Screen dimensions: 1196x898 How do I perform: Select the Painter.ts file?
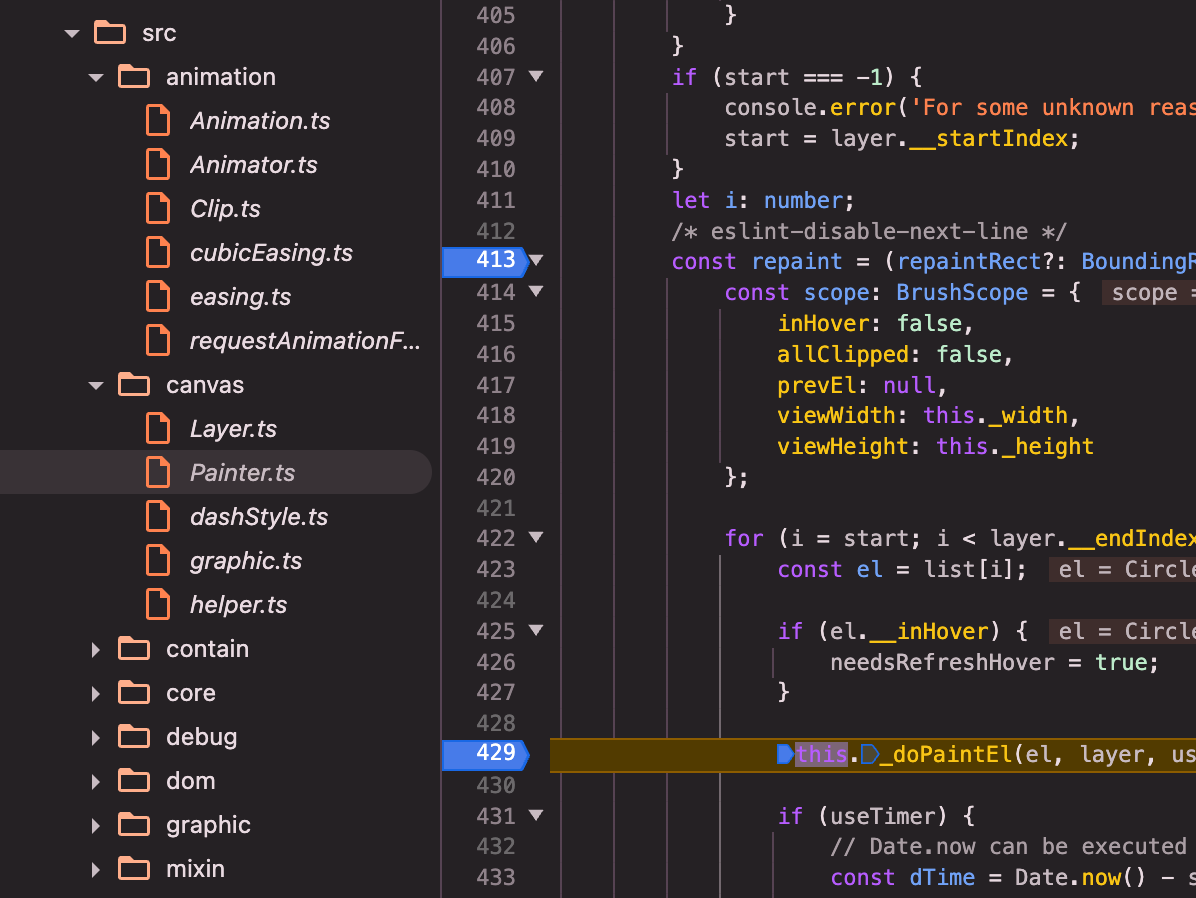(x=242, y=473)
